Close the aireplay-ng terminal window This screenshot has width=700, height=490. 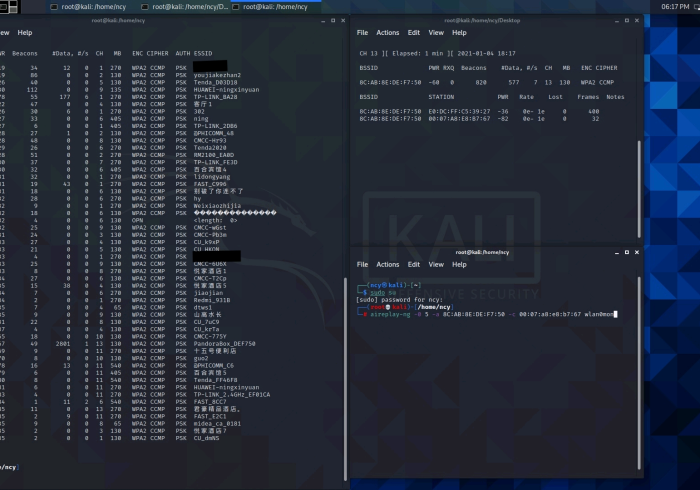tap(635, 253)
